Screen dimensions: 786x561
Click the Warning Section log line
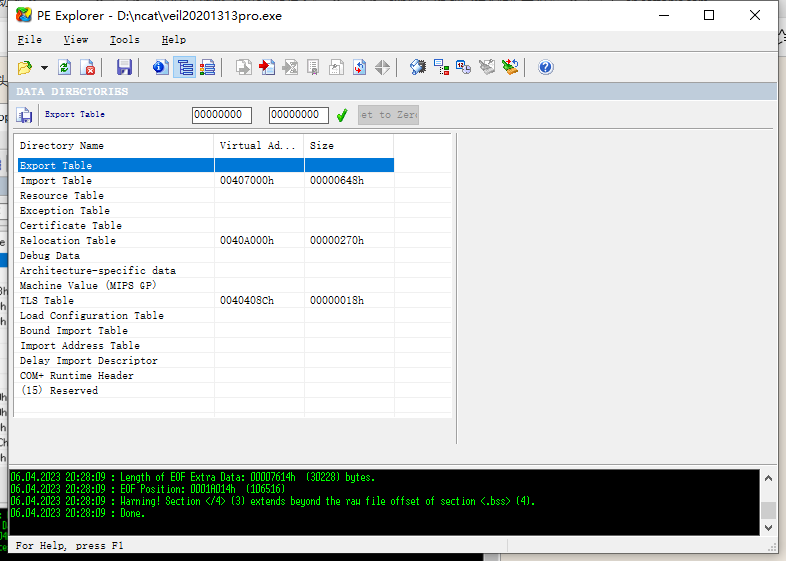point(273,501)
